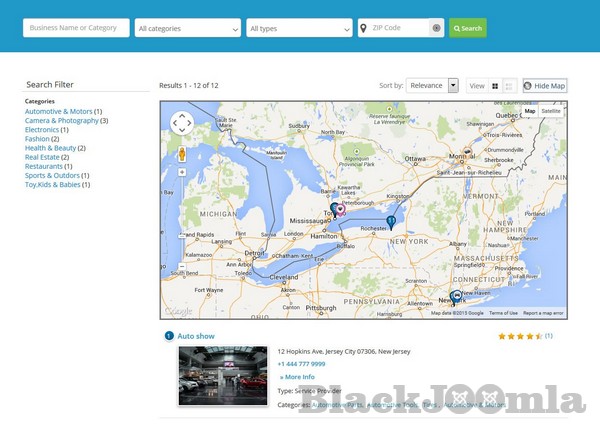Open the Camera & Photography category link
This screenshot has width=600, height=429.
click(x=62, y=120)
